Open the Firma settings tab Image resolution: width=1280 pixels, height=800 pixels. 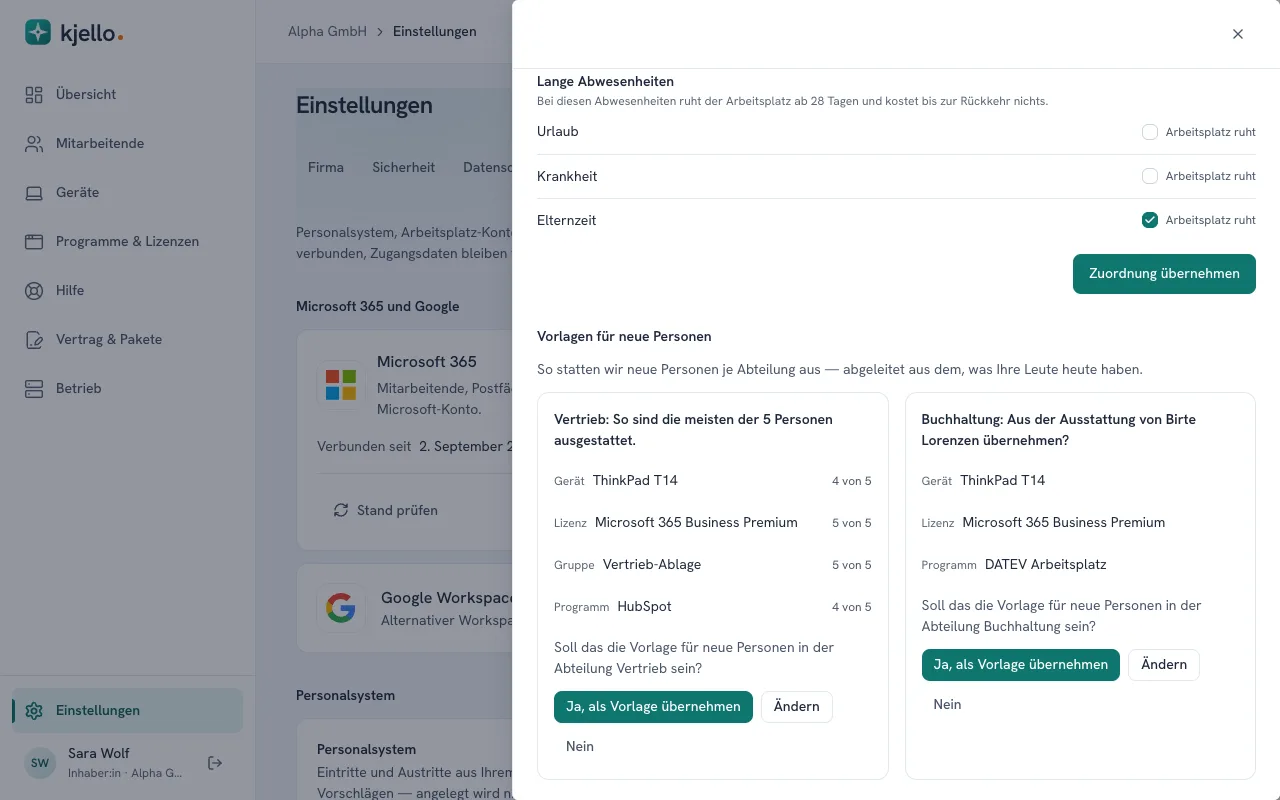tap(326, 168)
